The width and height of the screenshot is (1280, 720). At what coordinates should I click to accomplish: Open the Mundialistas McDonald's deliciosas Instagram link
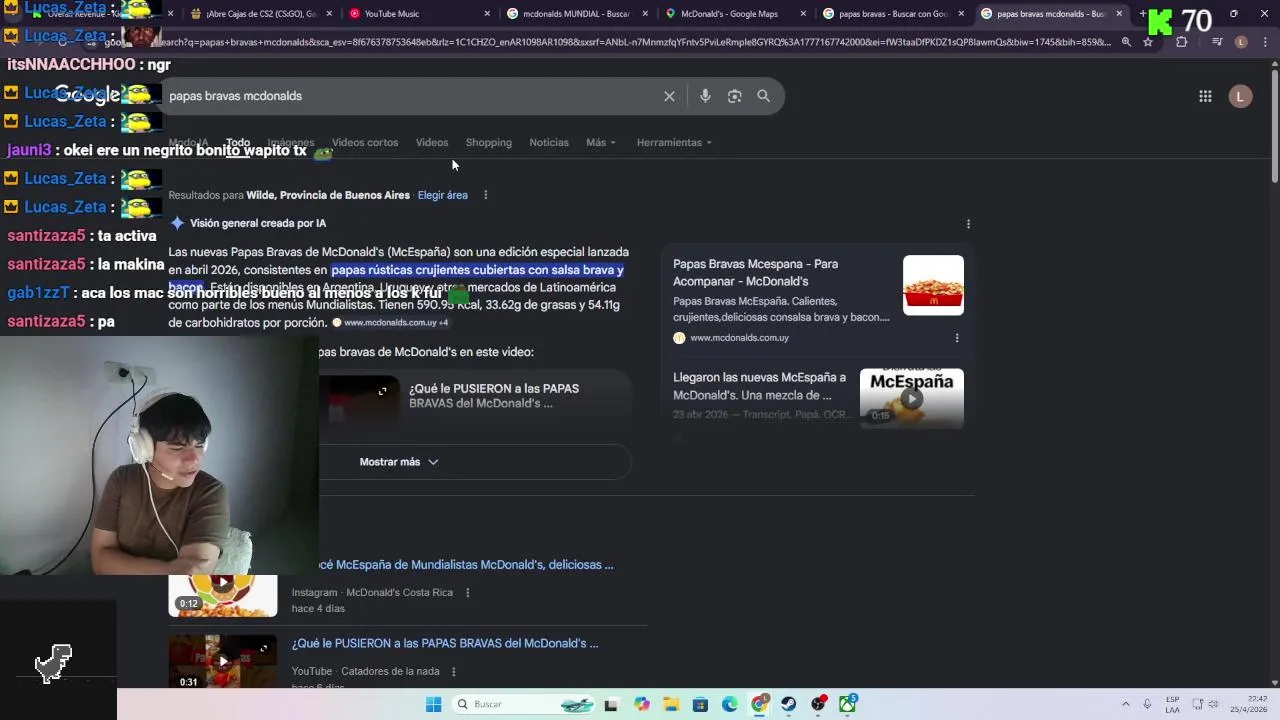(466, 565)
